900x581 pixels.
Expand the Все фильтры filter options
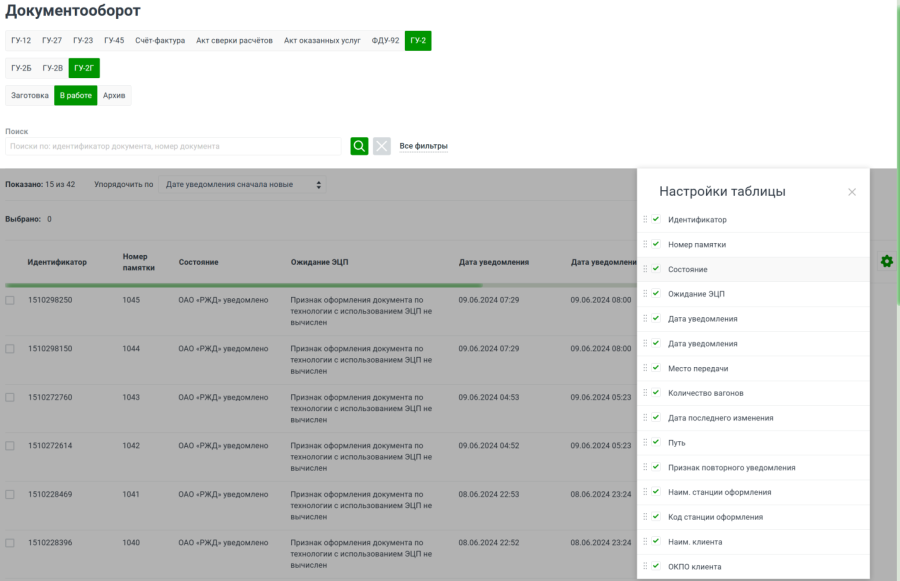click(423, 146)
